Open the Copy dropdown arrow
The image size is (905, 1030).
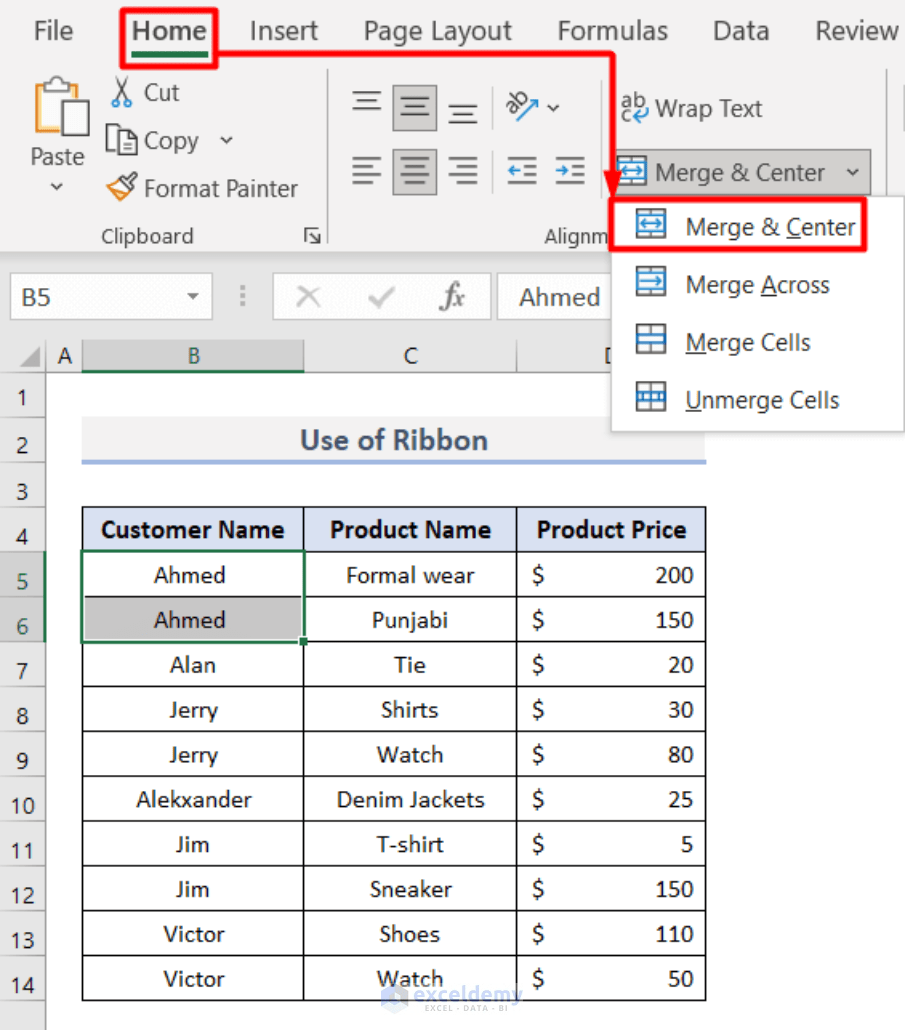[x=224, y=140]
